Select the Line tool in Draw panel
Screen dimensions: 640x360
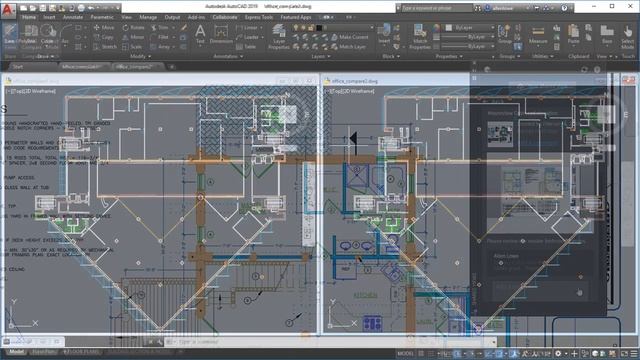pyautogui.click(x=10, y=34)
